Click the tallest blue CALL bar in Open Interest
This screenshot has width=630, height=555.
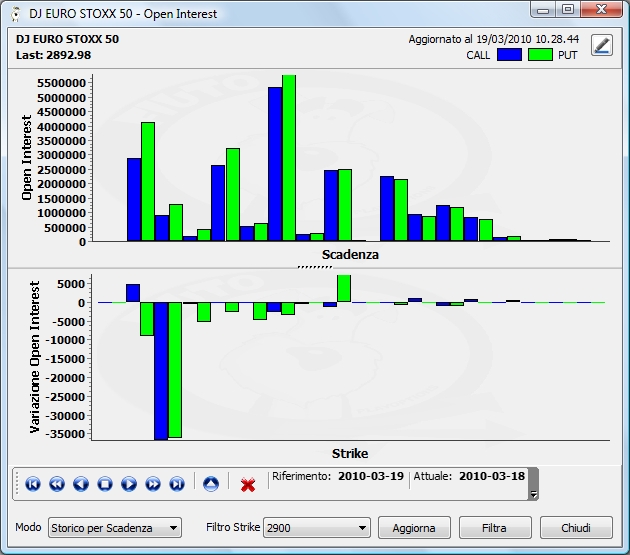[x=275, y=164]
